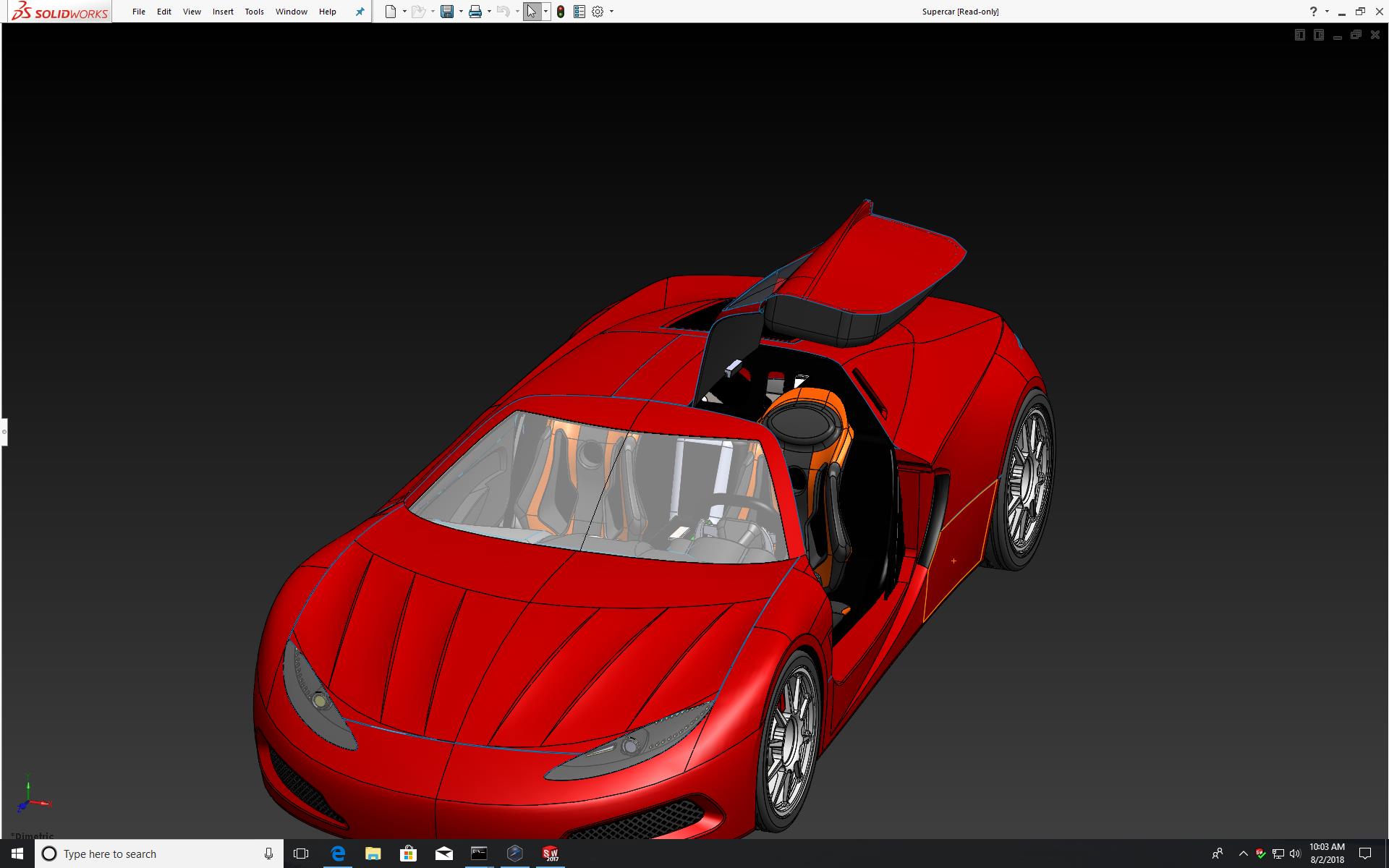Expand the Options gear dropdown arrow

[611, 12]
